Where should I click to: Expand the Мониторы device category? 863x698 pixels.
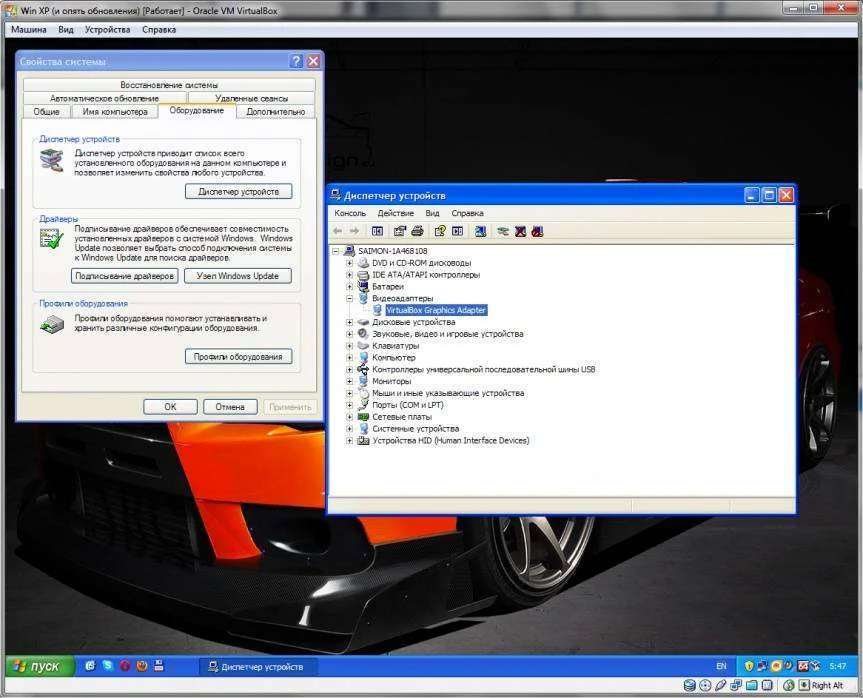coord(349,381)
